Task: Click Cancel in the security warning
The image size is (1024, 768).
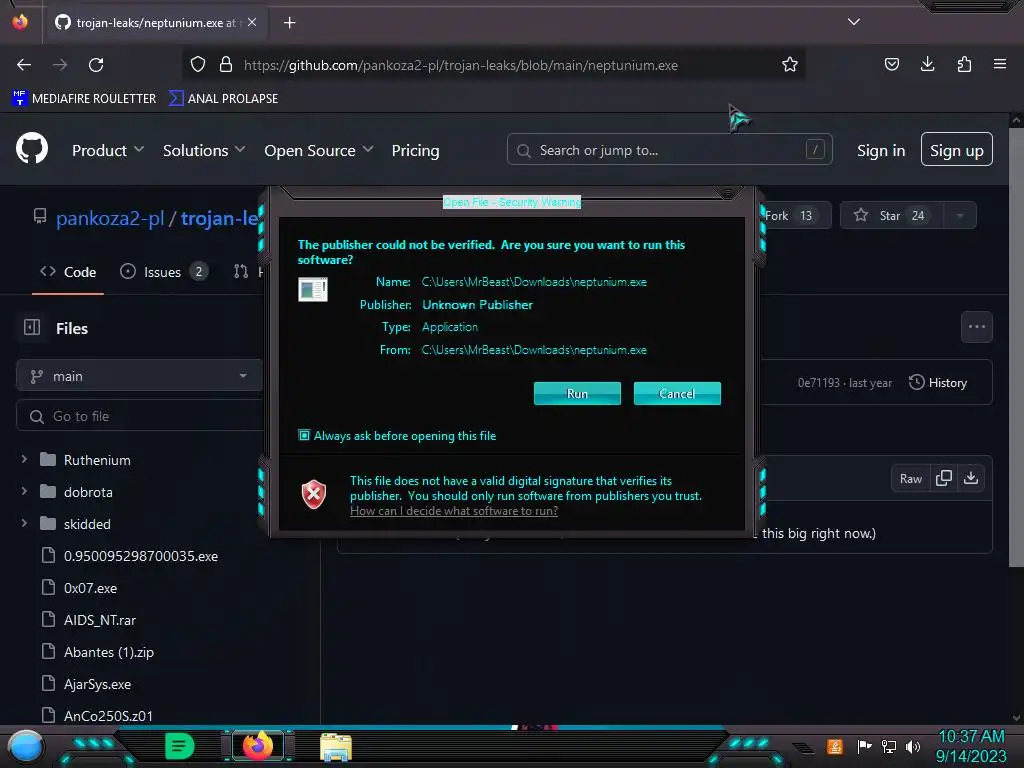Action: [677, 393]
